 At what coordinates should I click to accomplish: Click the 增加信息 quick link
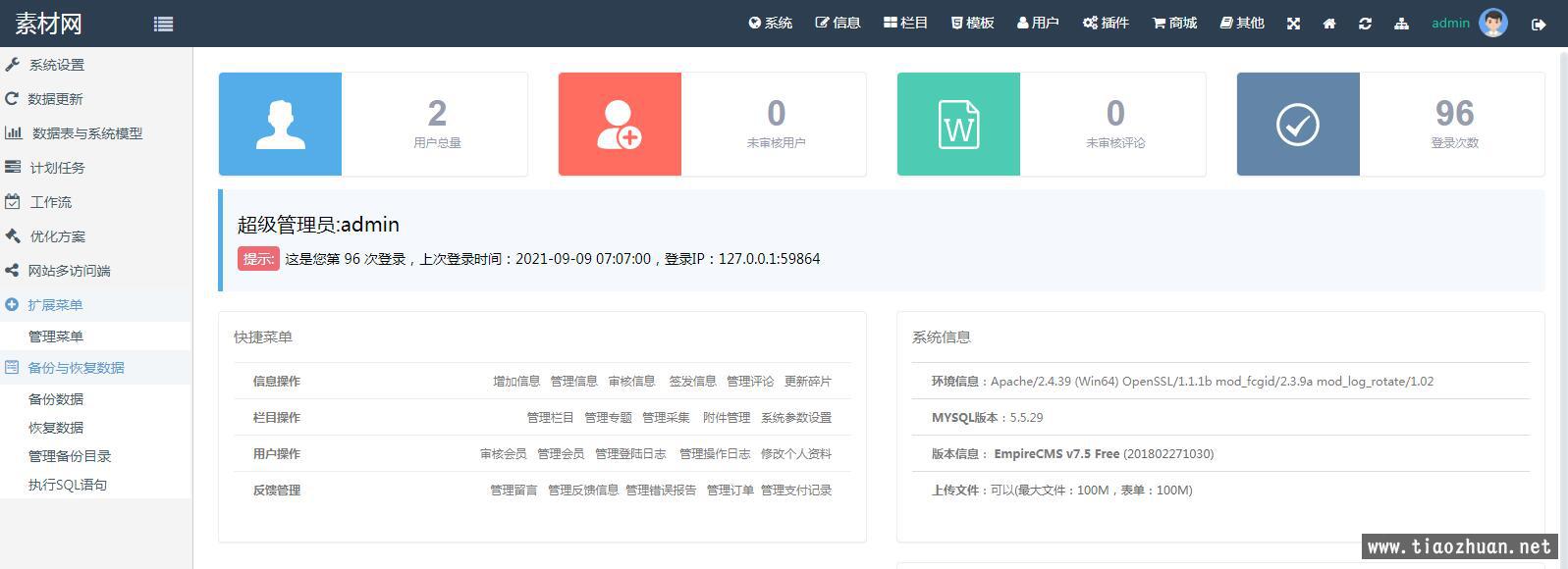click(x=516, y=382)
